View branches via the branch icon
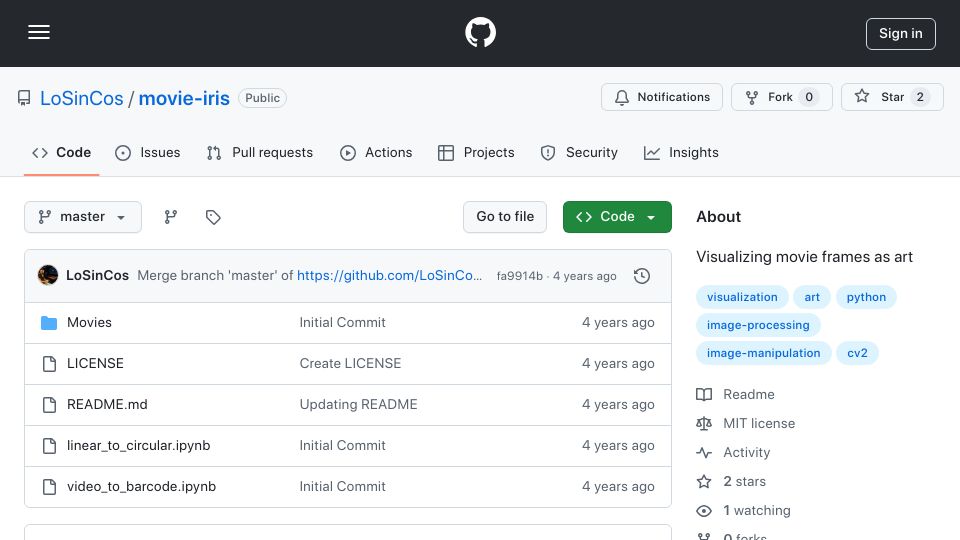This screenshot has width=960, height=540. pos(171,217)
